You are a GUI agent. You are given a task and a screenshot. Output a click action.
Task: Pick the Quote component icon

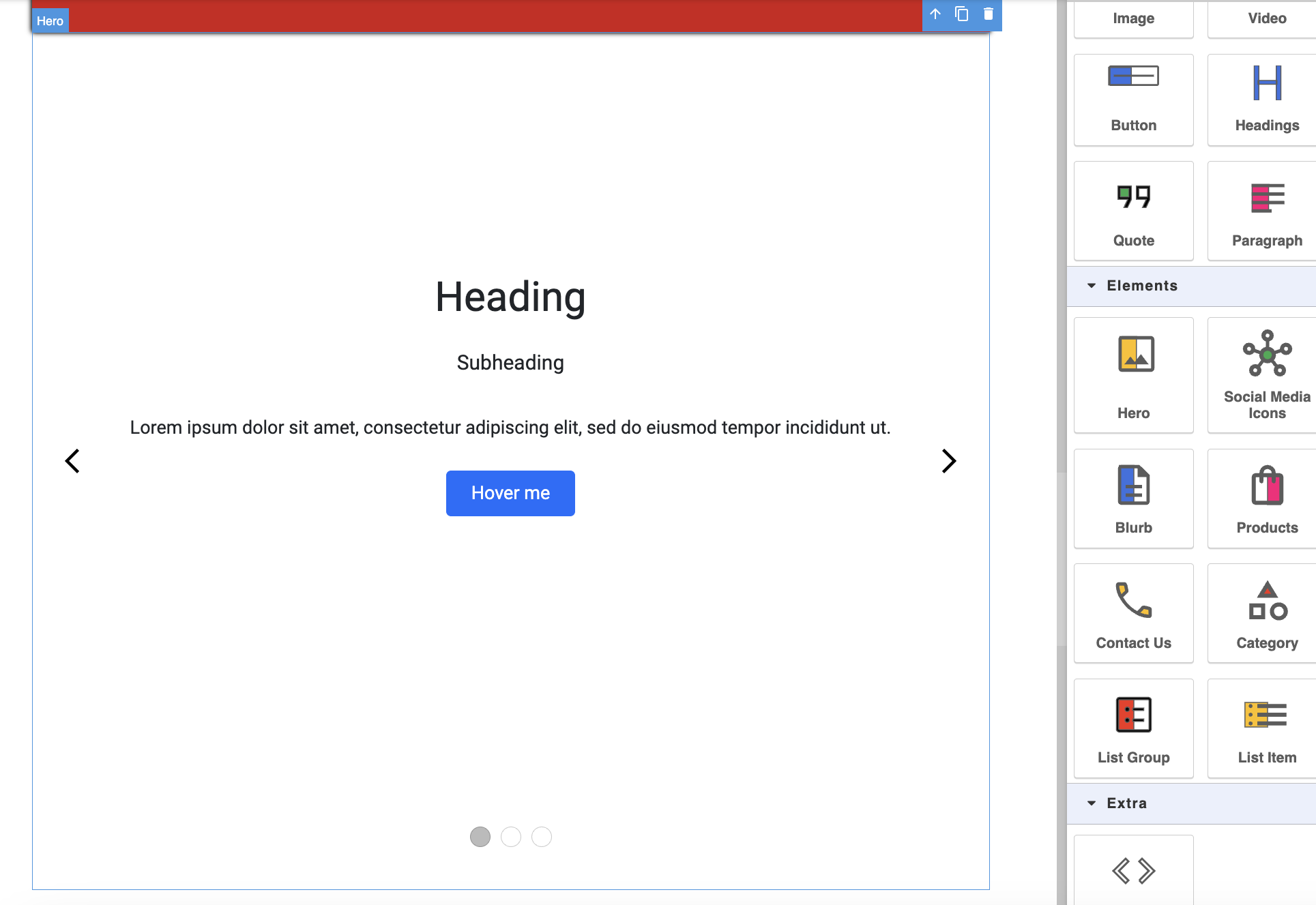1134,196
